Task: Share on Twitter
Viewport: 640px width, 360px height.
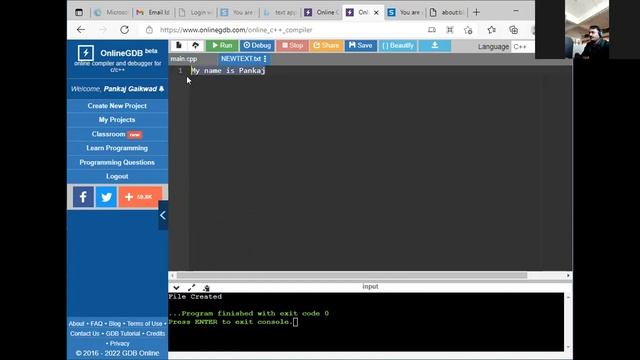Action: tap(106, 197)
